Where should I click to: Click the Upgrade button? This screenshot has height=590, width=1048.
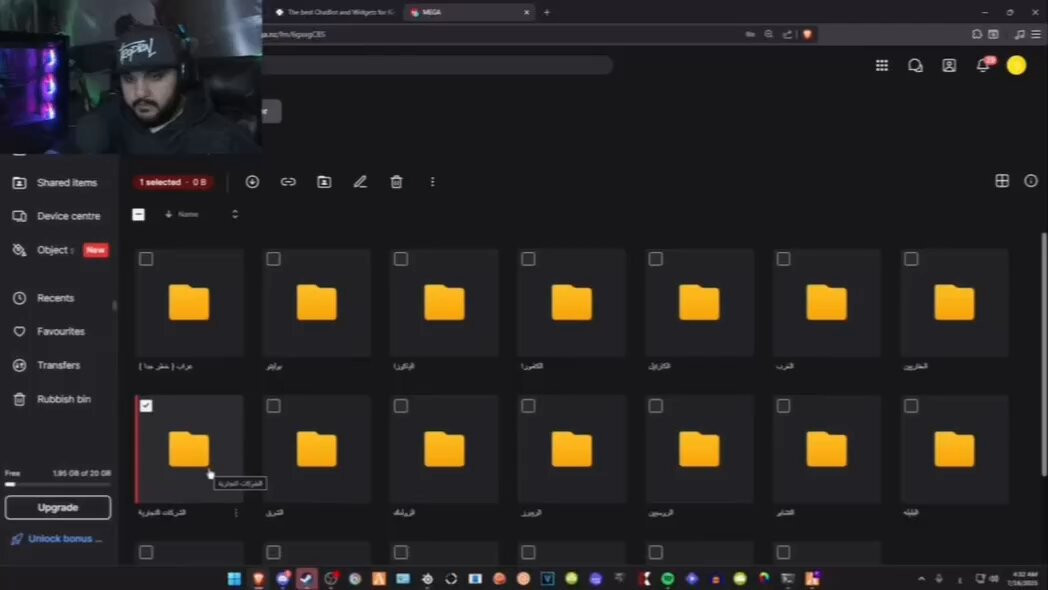(x=58, y=508)
